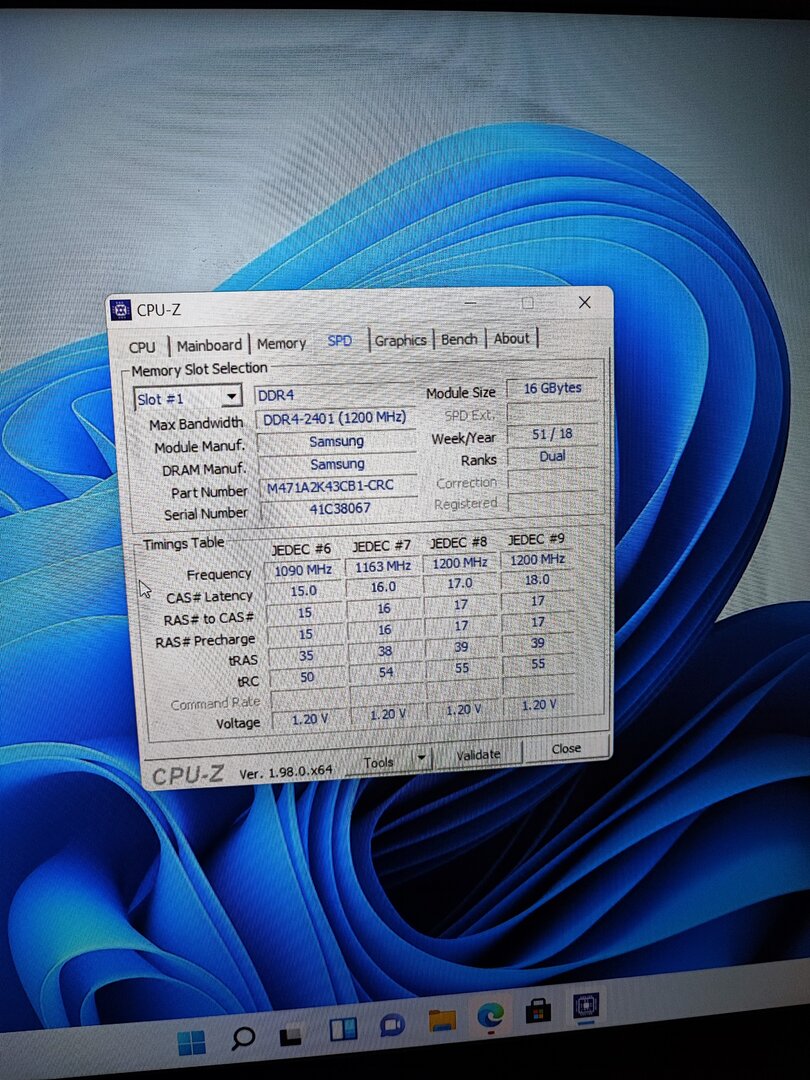Viewport: 810px width, 1080px height.
Task: Click Week/Year value 51 / 18
Action: click(x=552, y=435)
